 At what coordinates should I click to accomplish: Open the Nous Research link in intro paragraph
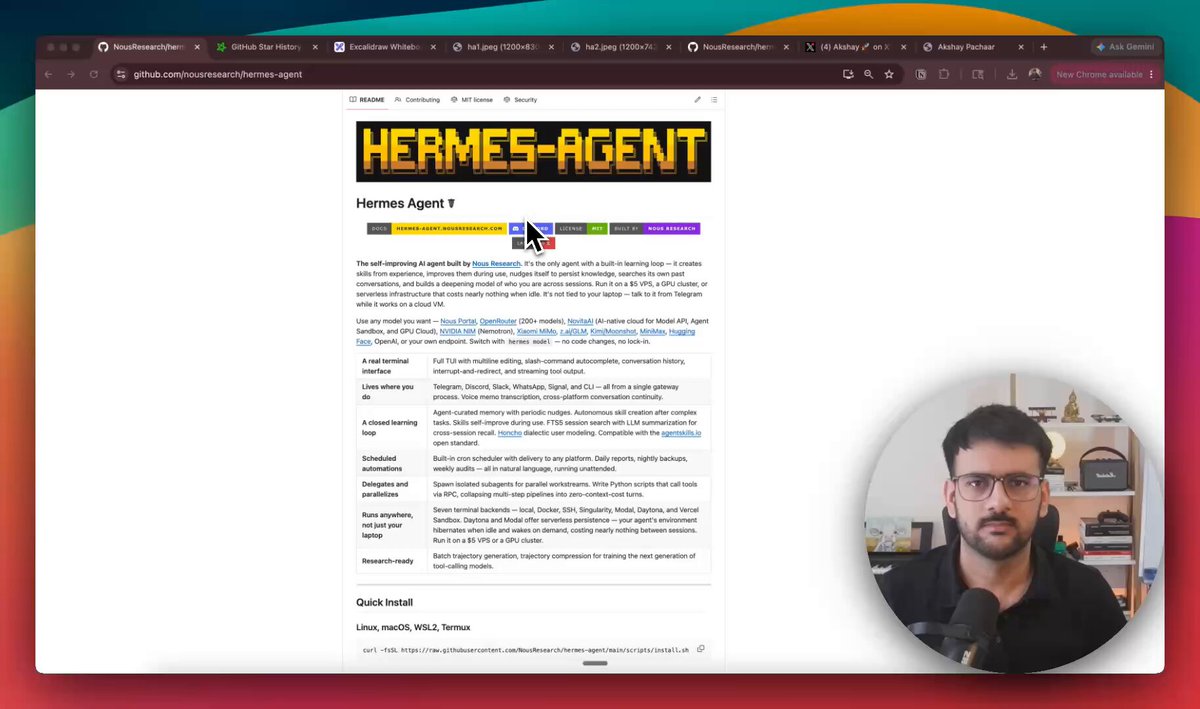496,264
